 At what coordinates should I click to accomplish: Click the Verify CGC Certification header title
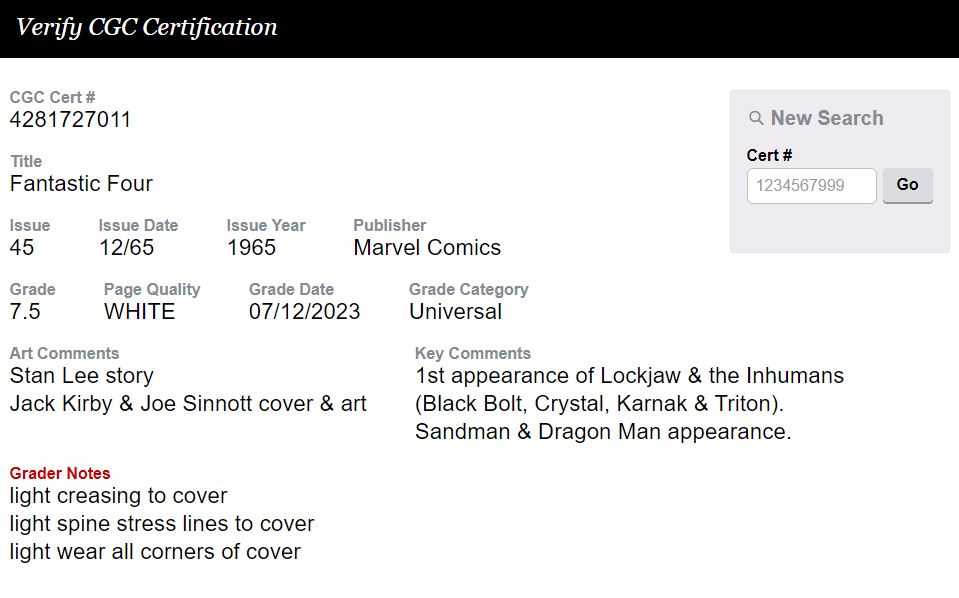tap(147, 27)
